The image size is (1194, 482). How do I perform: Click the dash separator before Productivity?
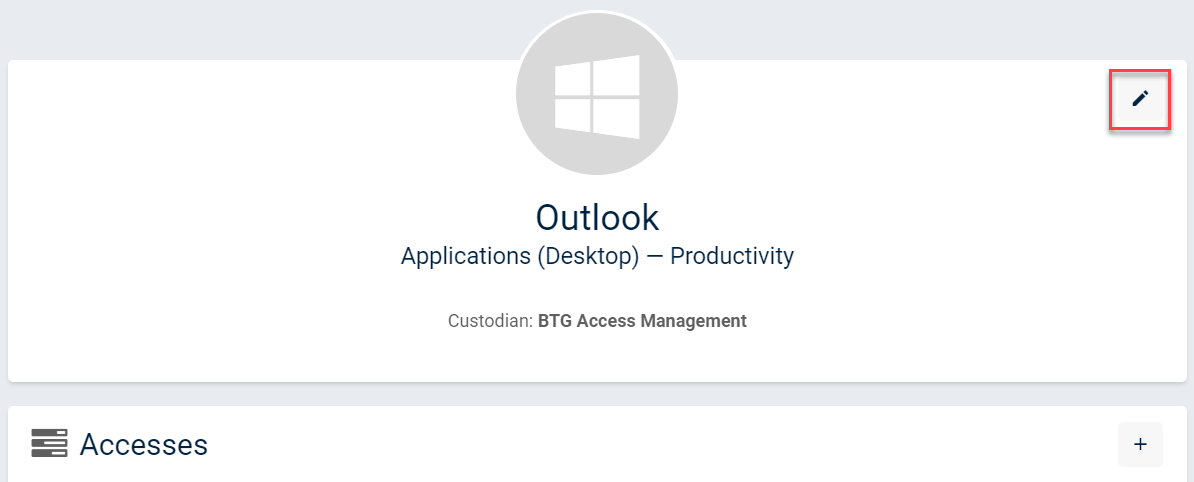[654, 256]
